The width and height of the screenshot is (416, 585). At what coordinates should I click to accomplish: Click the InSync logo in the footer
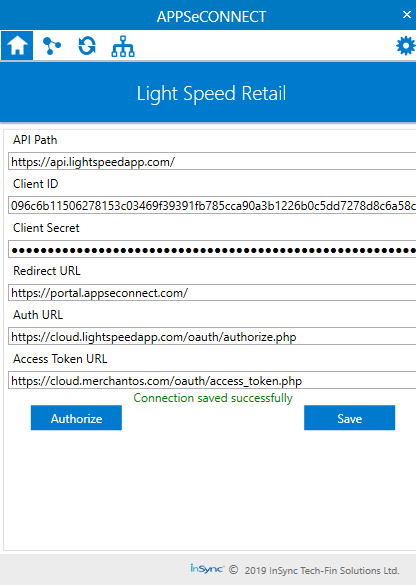click(x=207, y=569)
